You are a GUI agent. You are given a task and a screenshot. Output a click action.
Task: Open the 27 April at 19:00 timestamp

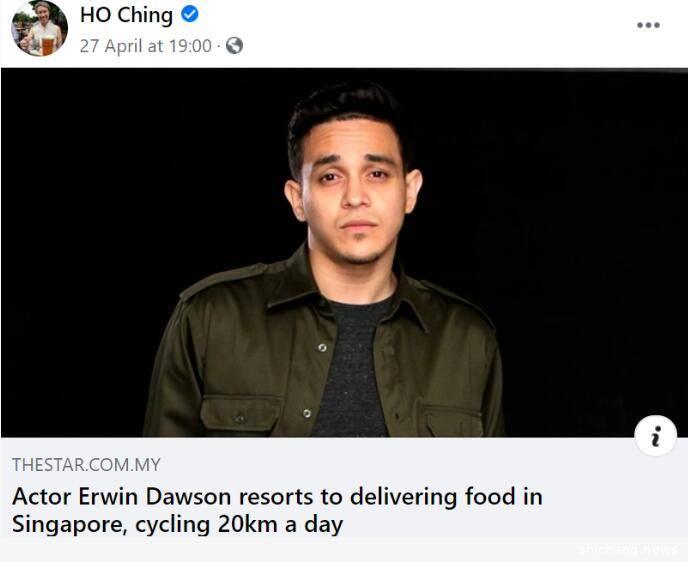[146, 46]
